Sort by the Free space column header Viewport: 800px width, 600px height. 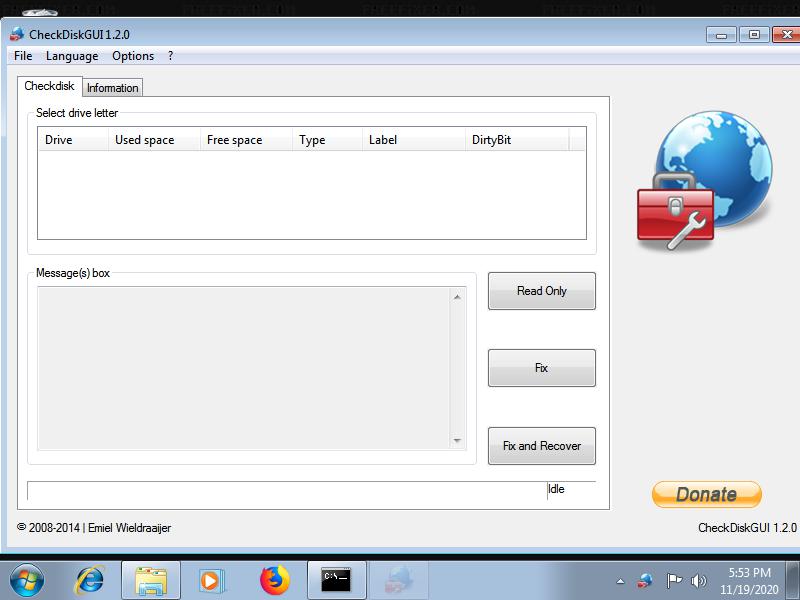point(246,140)
